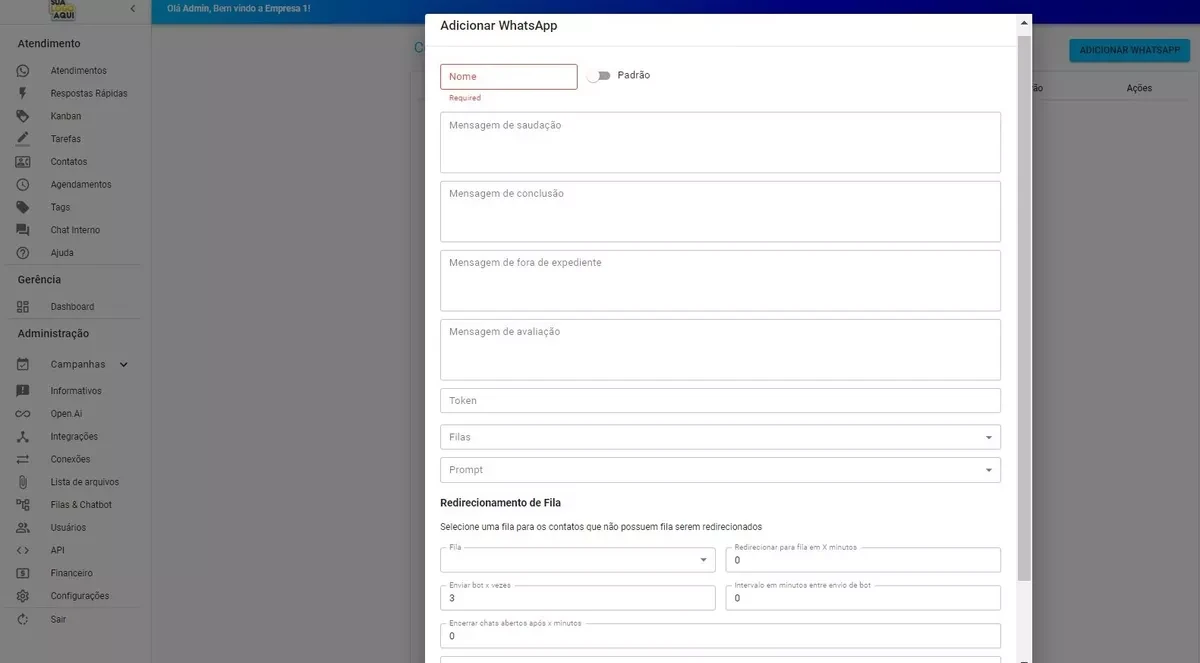Click the Open AI infinity icon
The height and width of the screenshot is (663, 1200).
point(22,413)
